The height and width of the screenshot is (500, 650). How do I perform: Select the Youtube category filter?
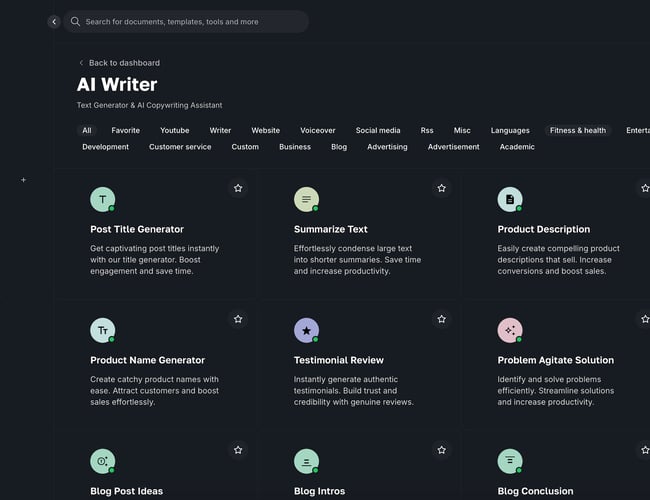[x=174, y=130]
